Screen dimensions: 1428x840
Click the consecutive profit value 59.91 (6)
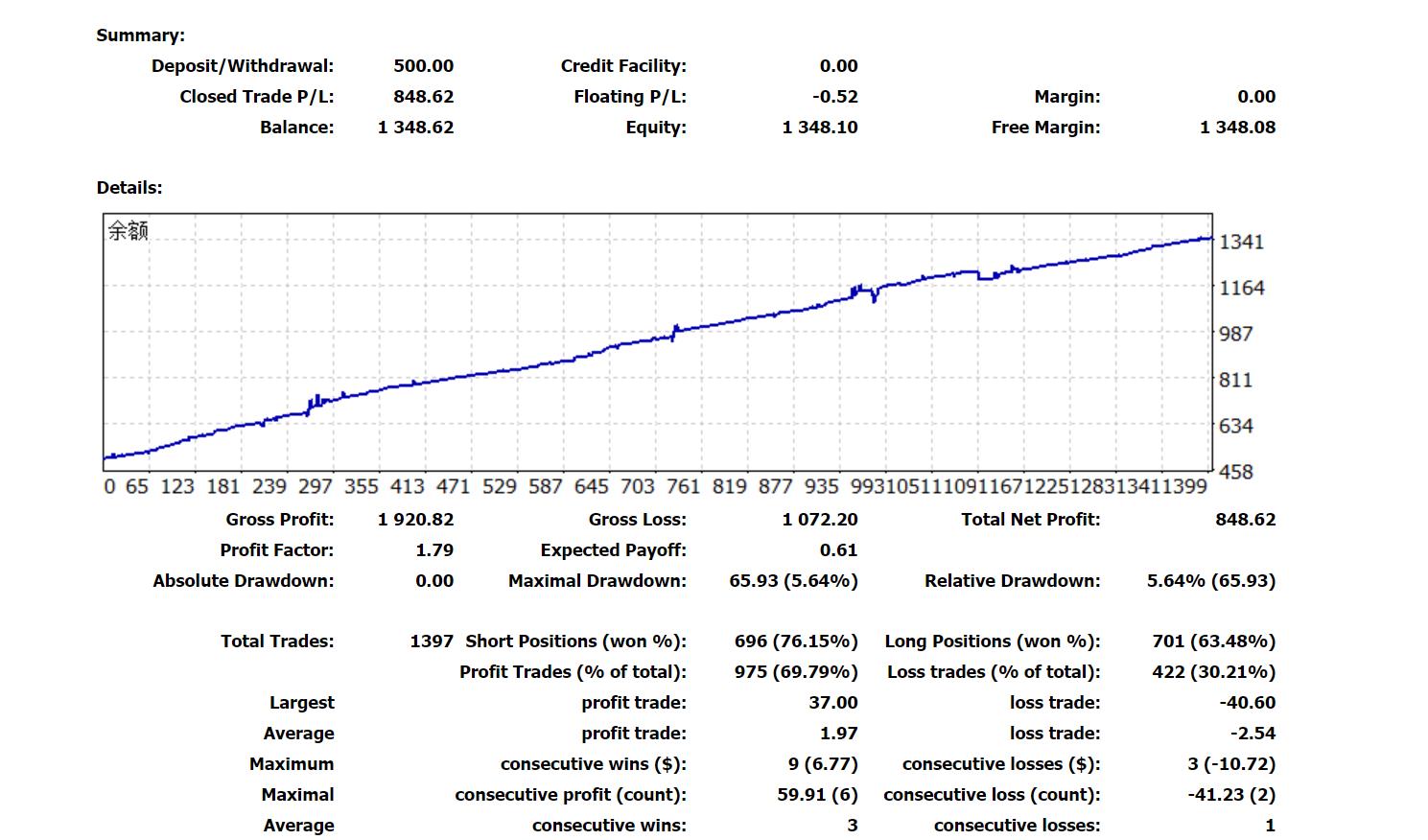click(817, 795)
